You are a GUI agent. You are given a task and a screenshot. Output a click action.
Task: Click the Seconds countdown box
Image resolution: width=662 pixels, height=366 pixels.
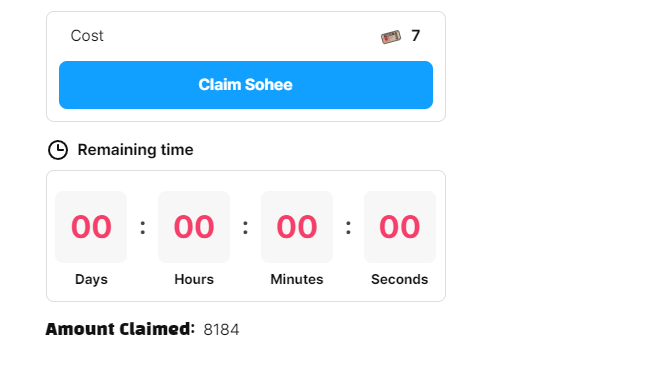[x=400, y=227]
